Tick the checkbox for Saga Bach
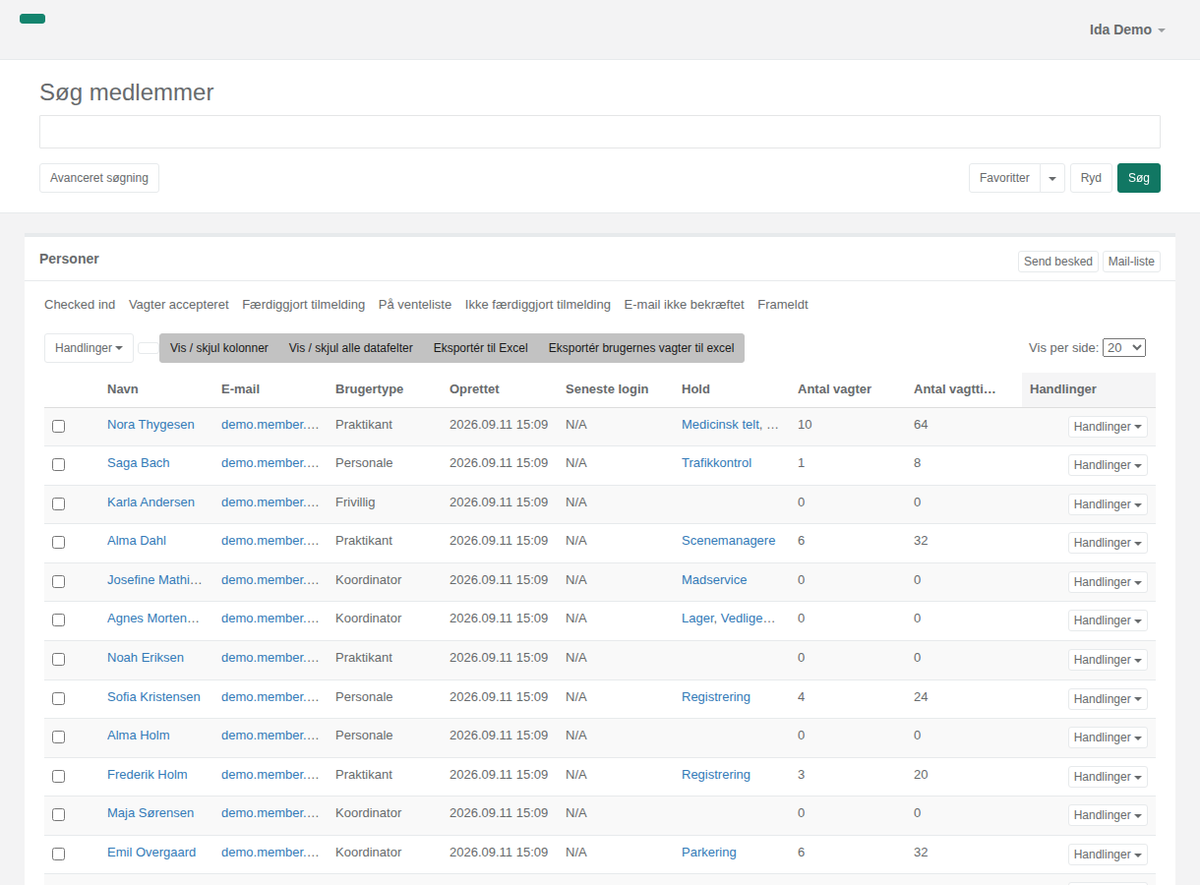 point(58,465)
